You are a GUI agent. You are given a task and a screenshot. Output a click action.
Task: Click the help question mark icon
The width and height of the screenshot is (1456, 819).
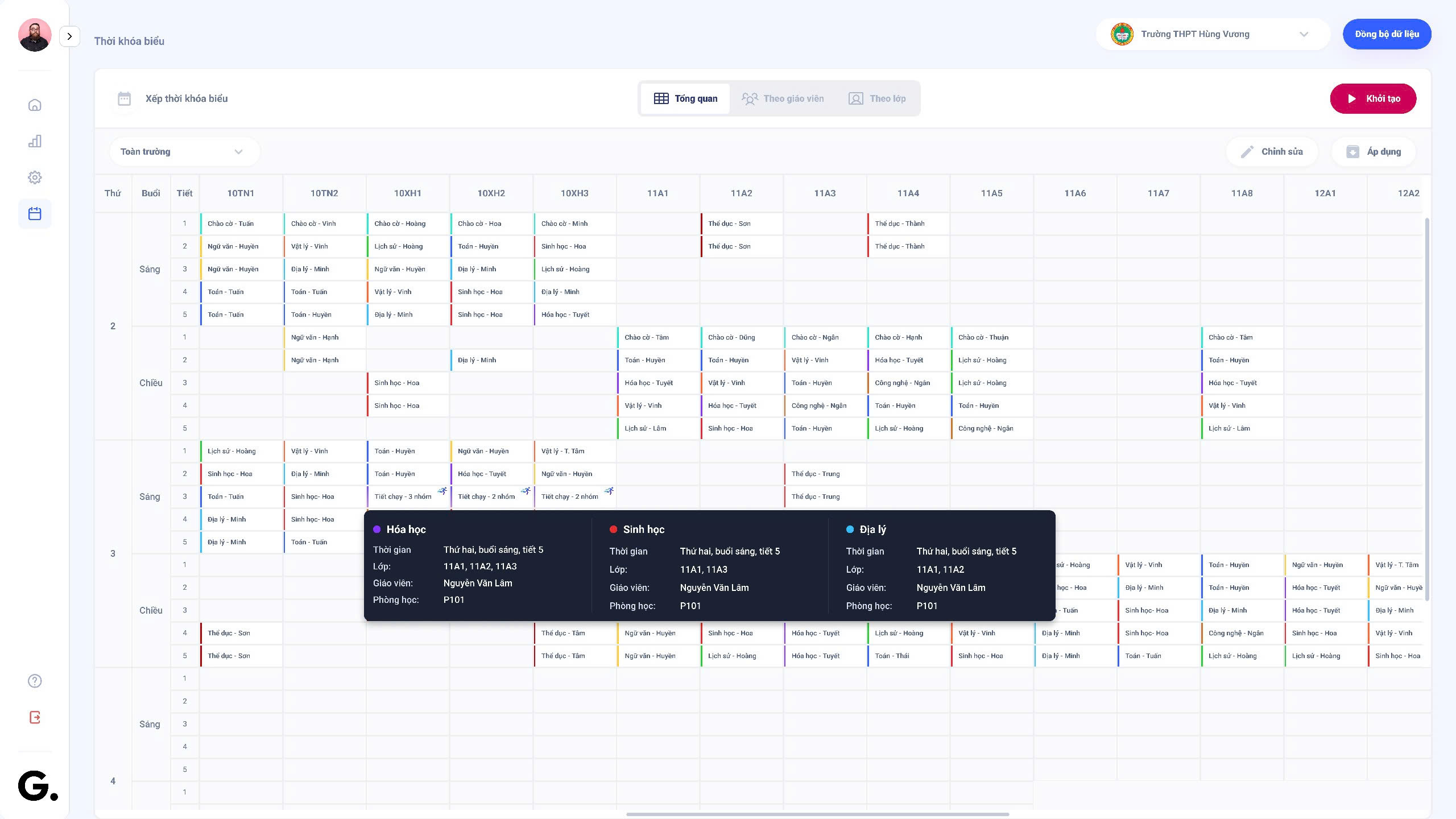35,681
